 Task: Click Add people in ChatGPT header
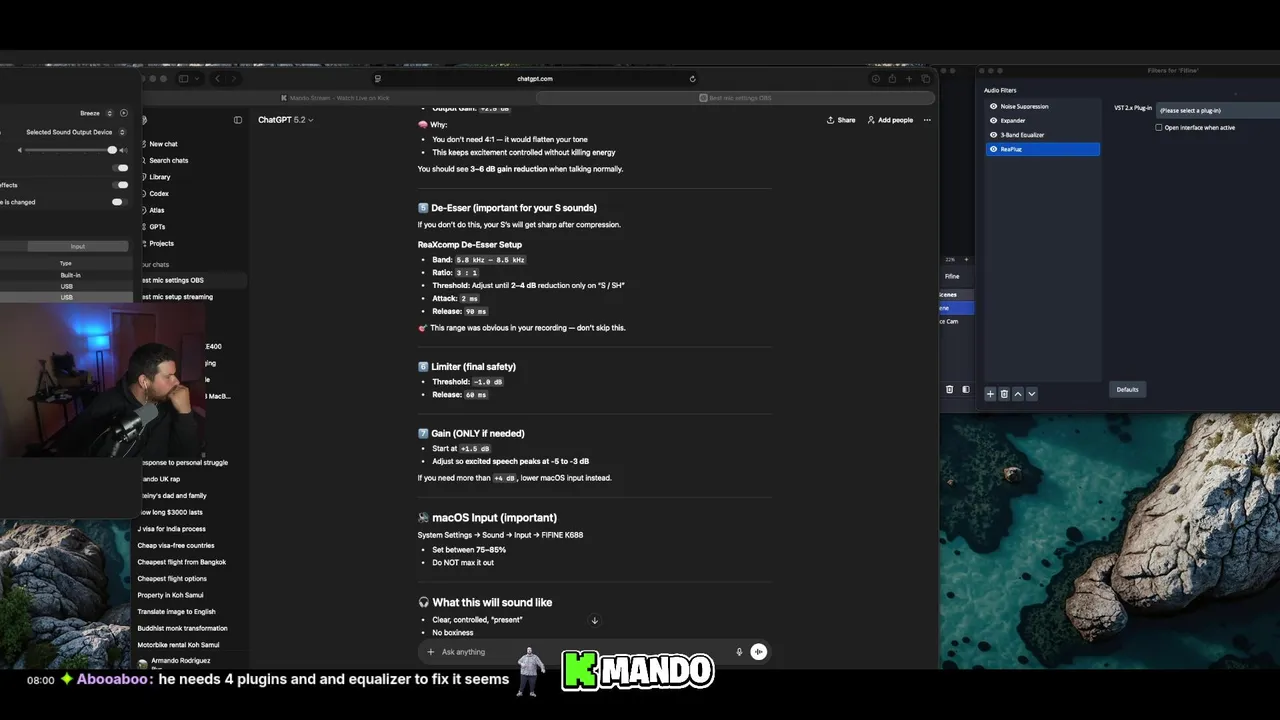click(890, 120)
